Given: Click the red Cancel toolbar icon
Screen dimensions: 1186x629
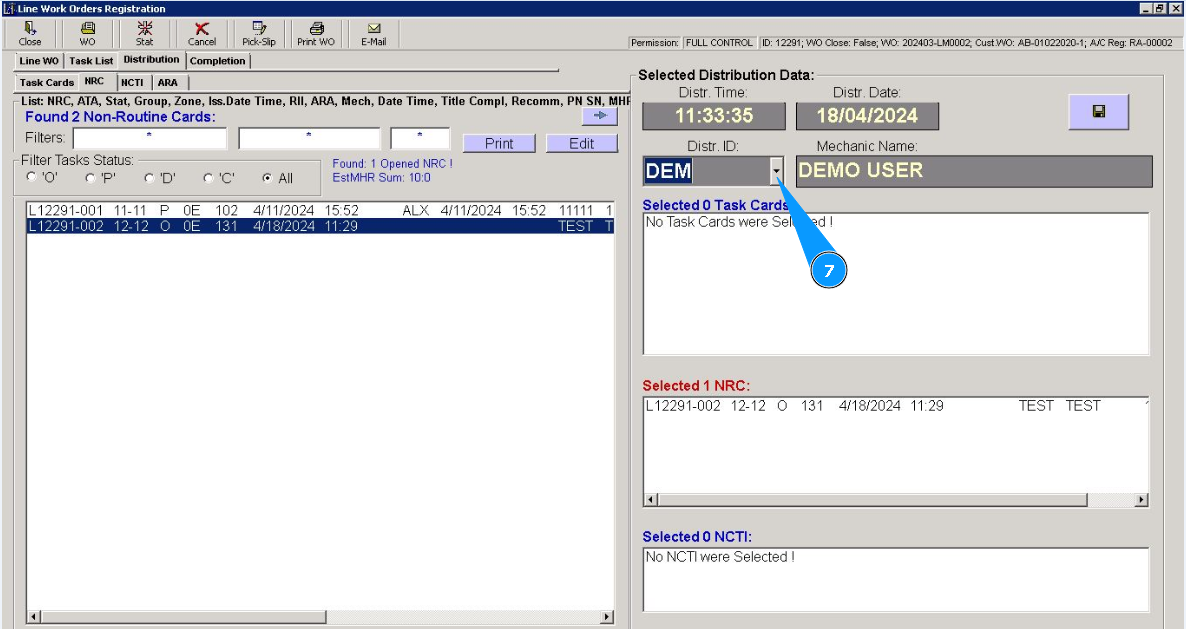Looking at the screenshot, I should [x=202, y=34].
